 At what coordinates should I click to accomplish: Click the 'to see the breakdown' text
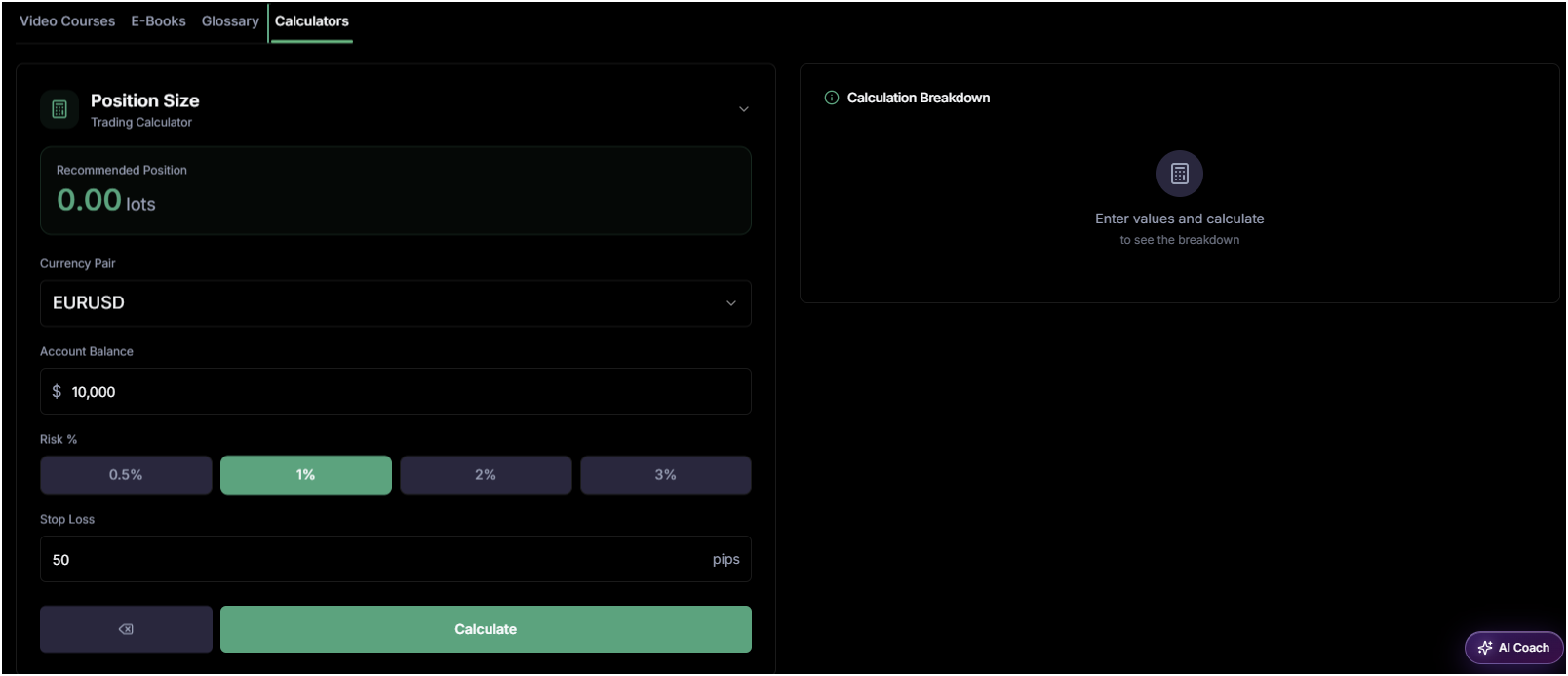[x=1180, y=240]
